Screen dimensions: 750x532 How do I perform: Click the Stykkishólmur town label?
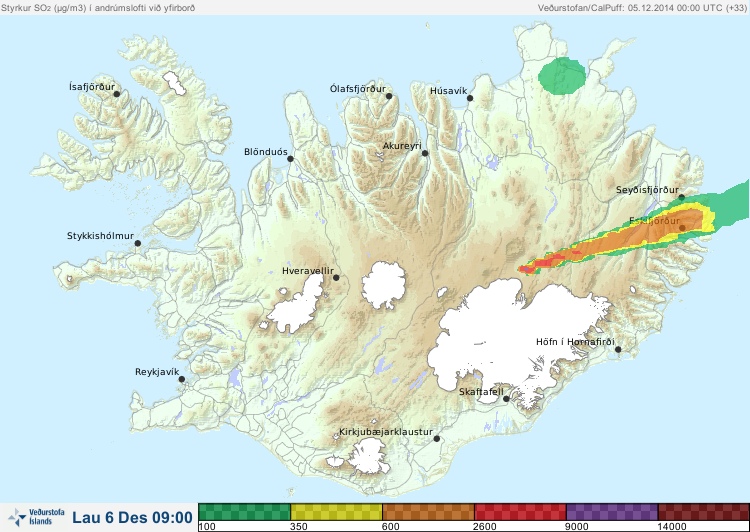coord(100,235)
